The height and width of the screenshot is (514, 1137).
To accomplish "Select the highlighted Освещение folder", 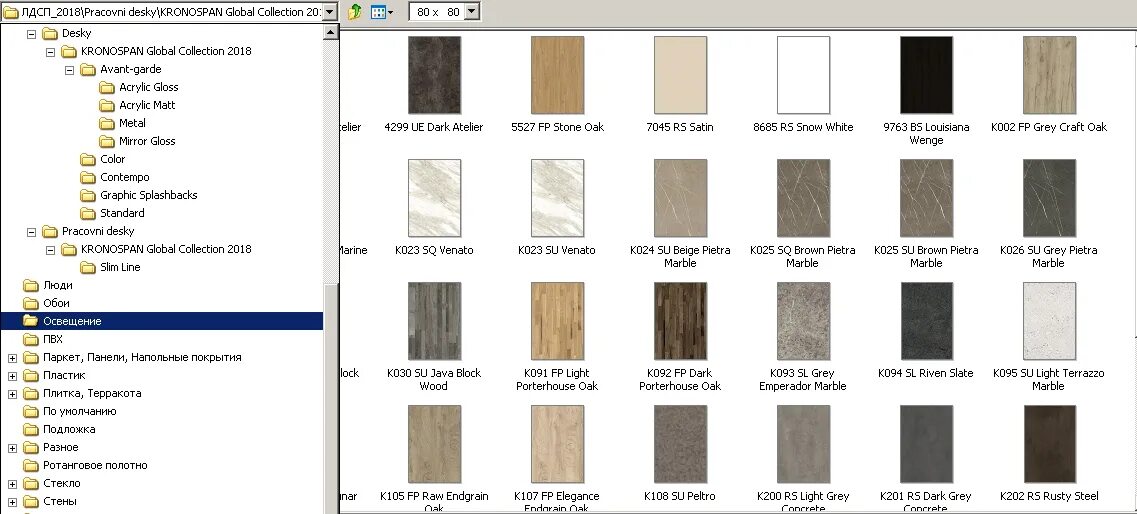I will click(162, 321).
